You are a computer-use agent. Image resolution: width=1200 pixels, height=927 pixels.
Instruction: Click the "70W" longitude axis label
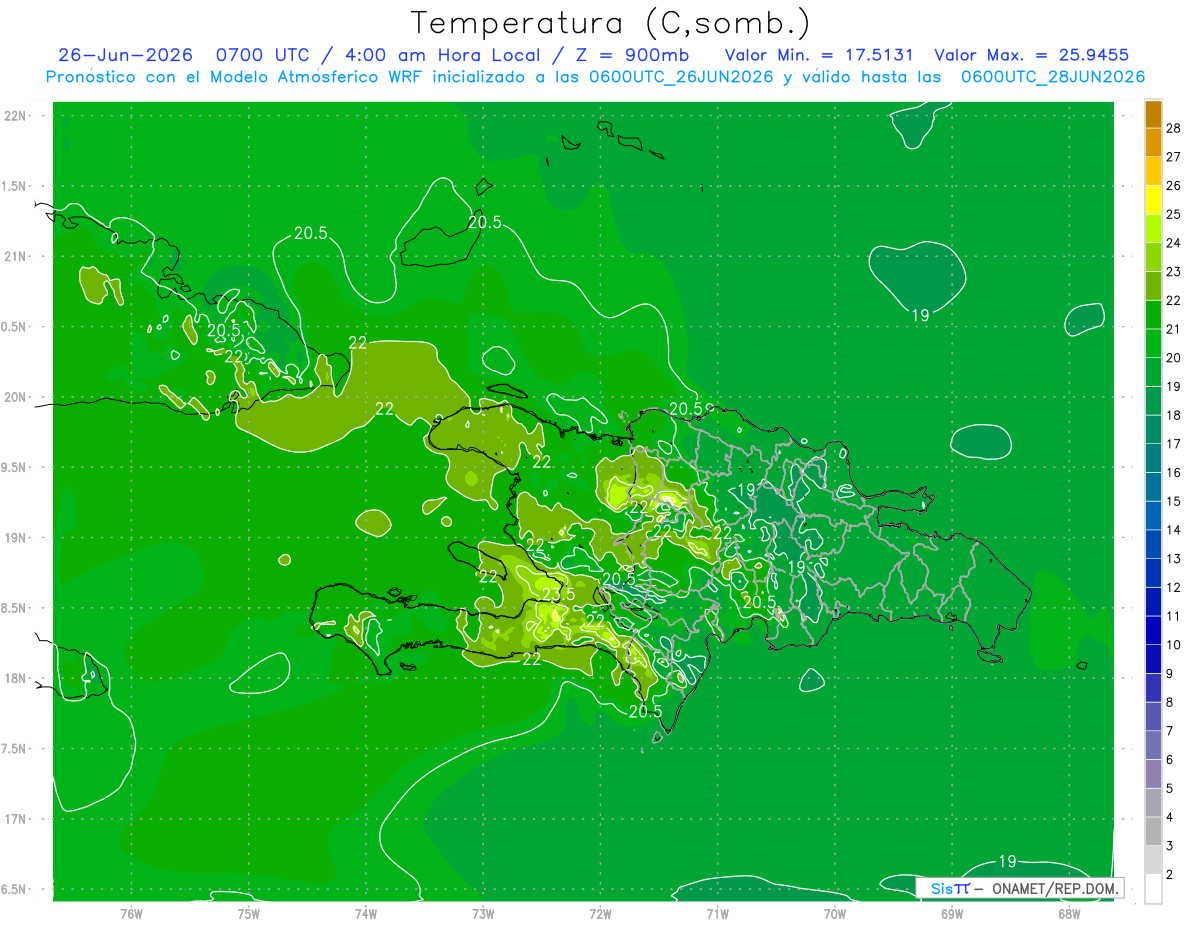tap(835, 913)
